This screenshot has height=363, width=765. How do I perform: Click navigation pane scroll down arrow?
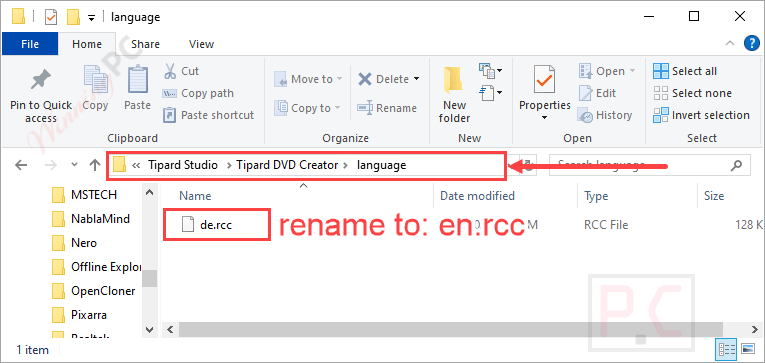point(149,329)
